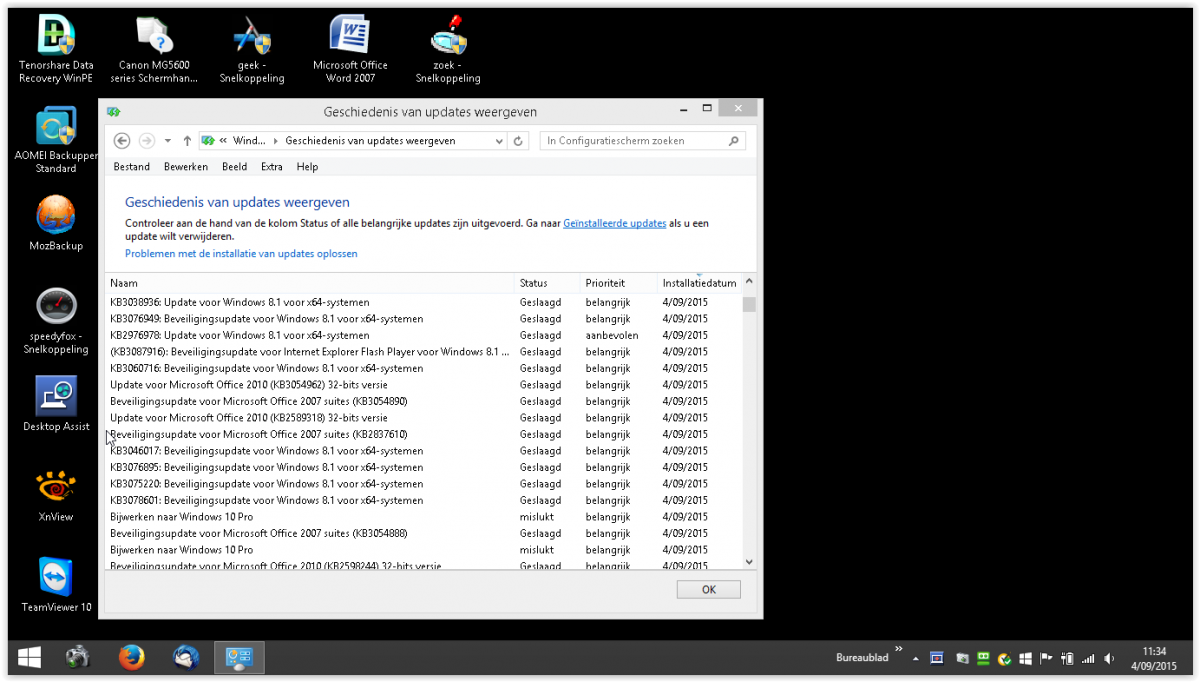Screen dimensions: 1200x682
Task: Open Action Center flag tray icon
Action: (1046, 659)
